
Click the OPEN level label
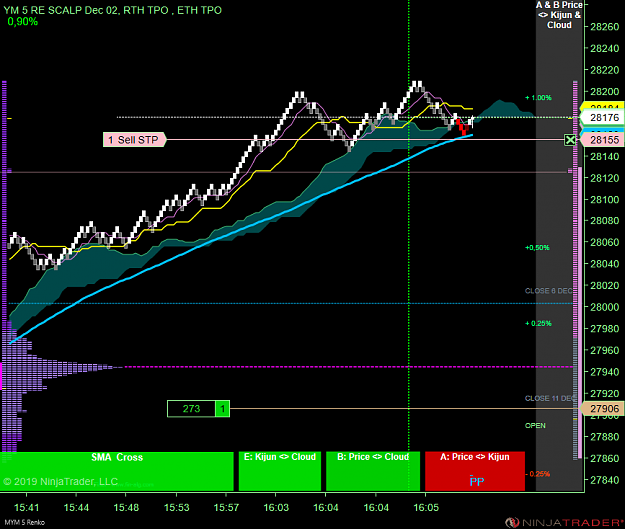pyautogui.click(x=535, y=426)
